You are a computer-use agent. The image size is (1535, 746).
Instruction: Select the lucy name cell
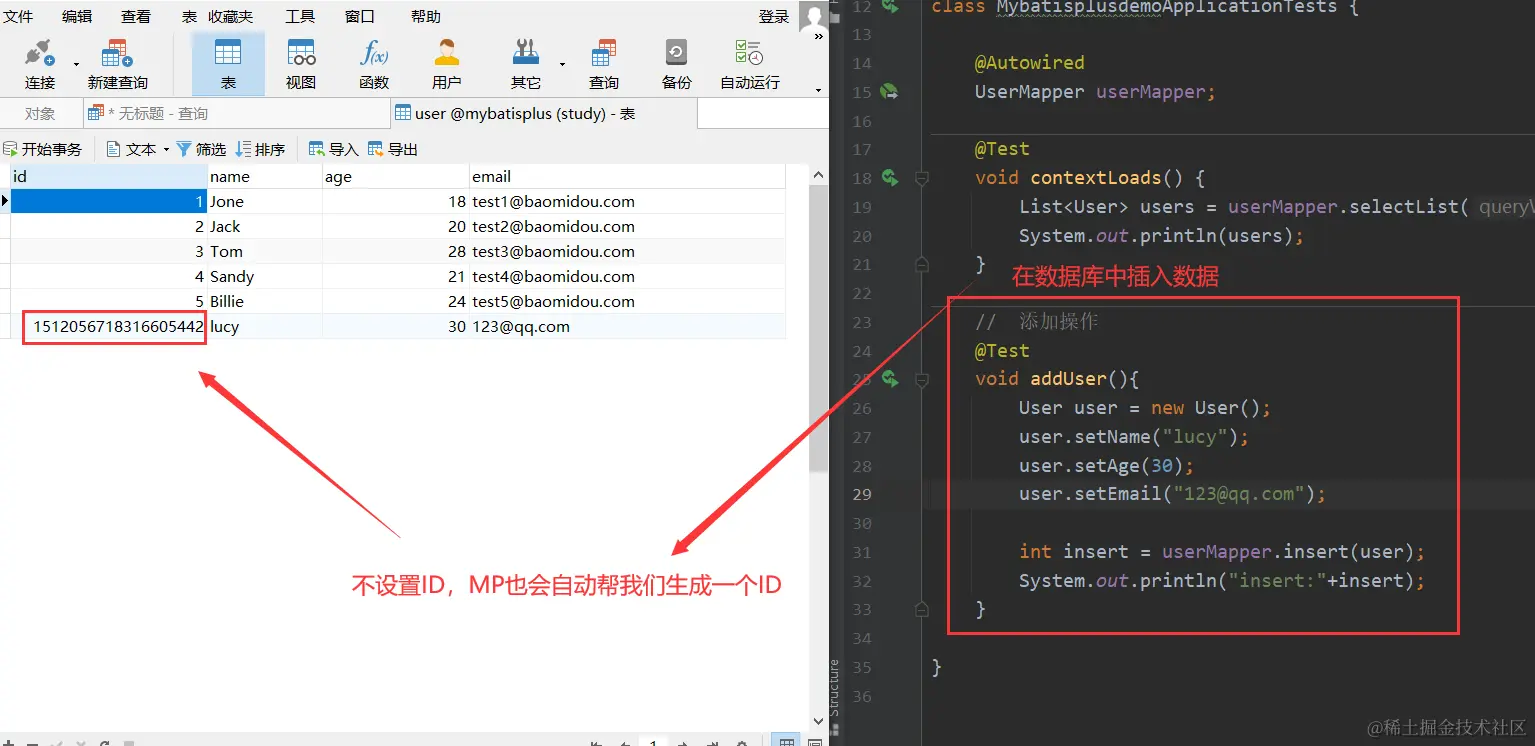264,326
